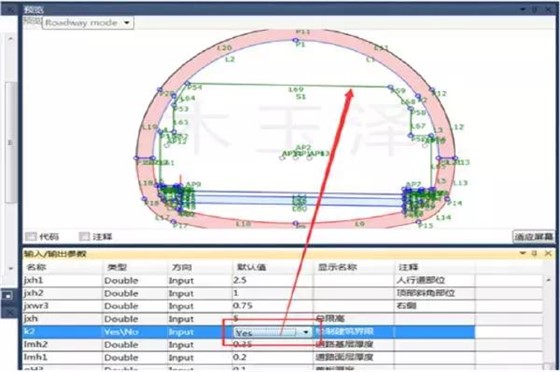Click the X icon on the left sidebar strip

click(x=9, y=311)
